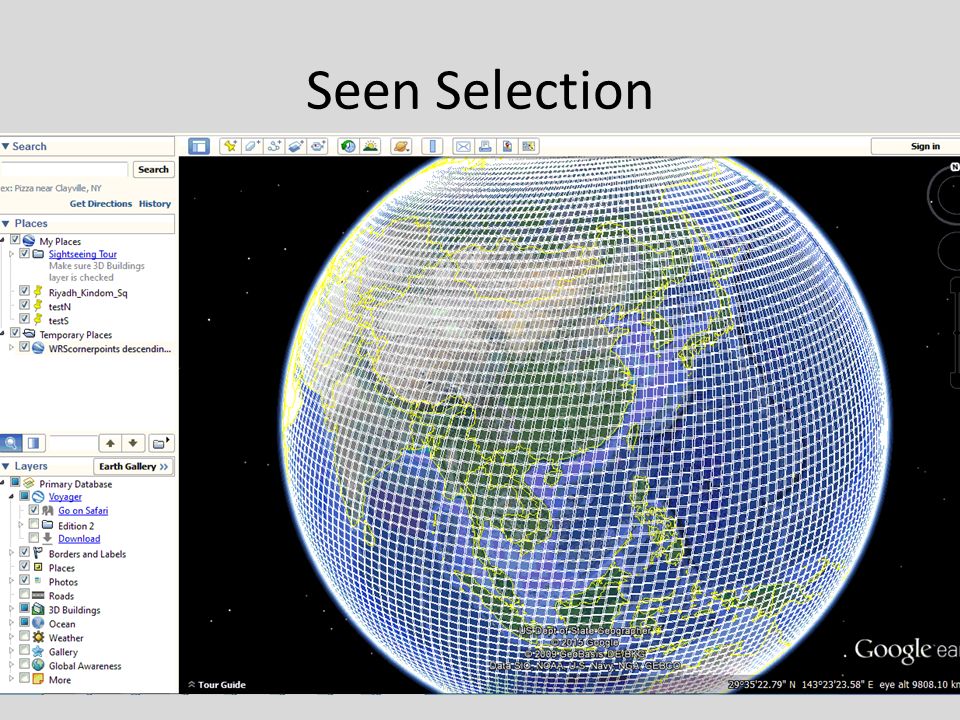Click the search magnifier icon in Places panel
The width and height of the screenshot is (960, 720).
click(10, 443)
